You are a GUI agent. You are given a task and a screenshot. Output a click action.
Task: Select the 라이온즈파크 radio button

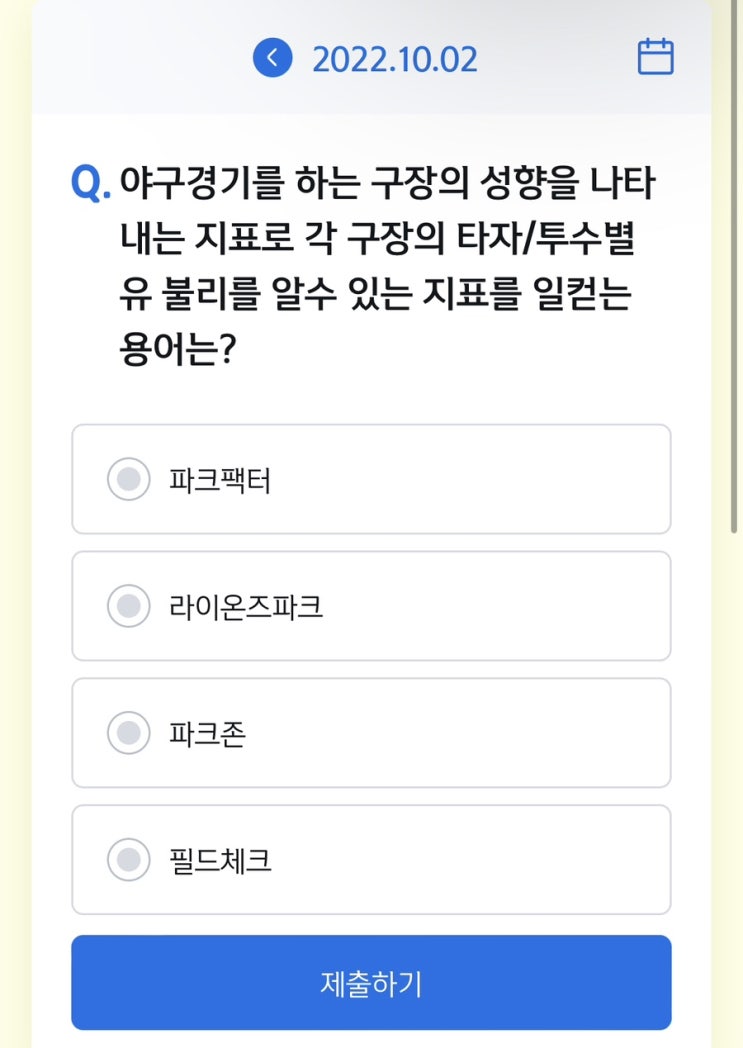pyautogui.click(x=128, y=607)
